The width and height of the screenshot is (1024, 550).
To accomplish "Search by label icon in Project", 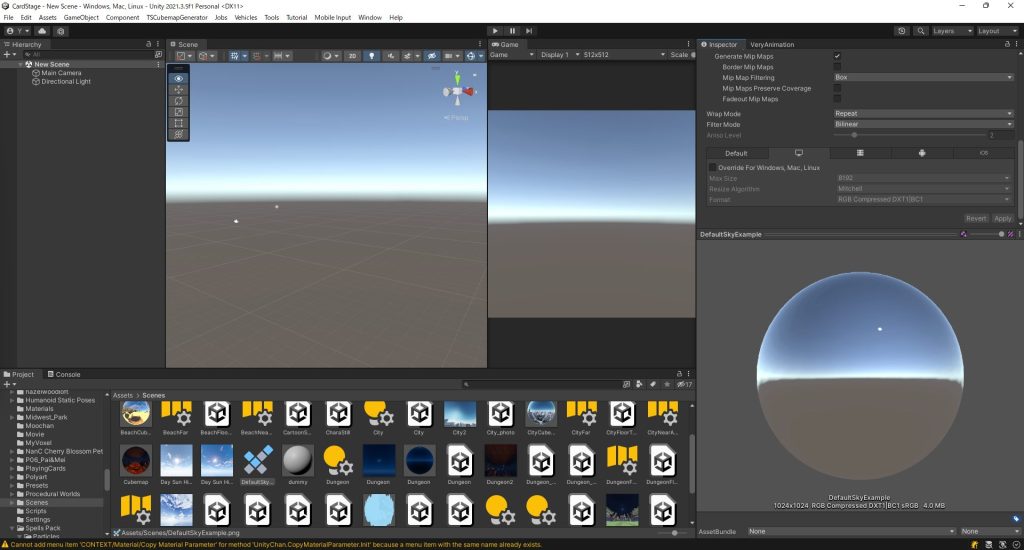I will pos(652,384).
